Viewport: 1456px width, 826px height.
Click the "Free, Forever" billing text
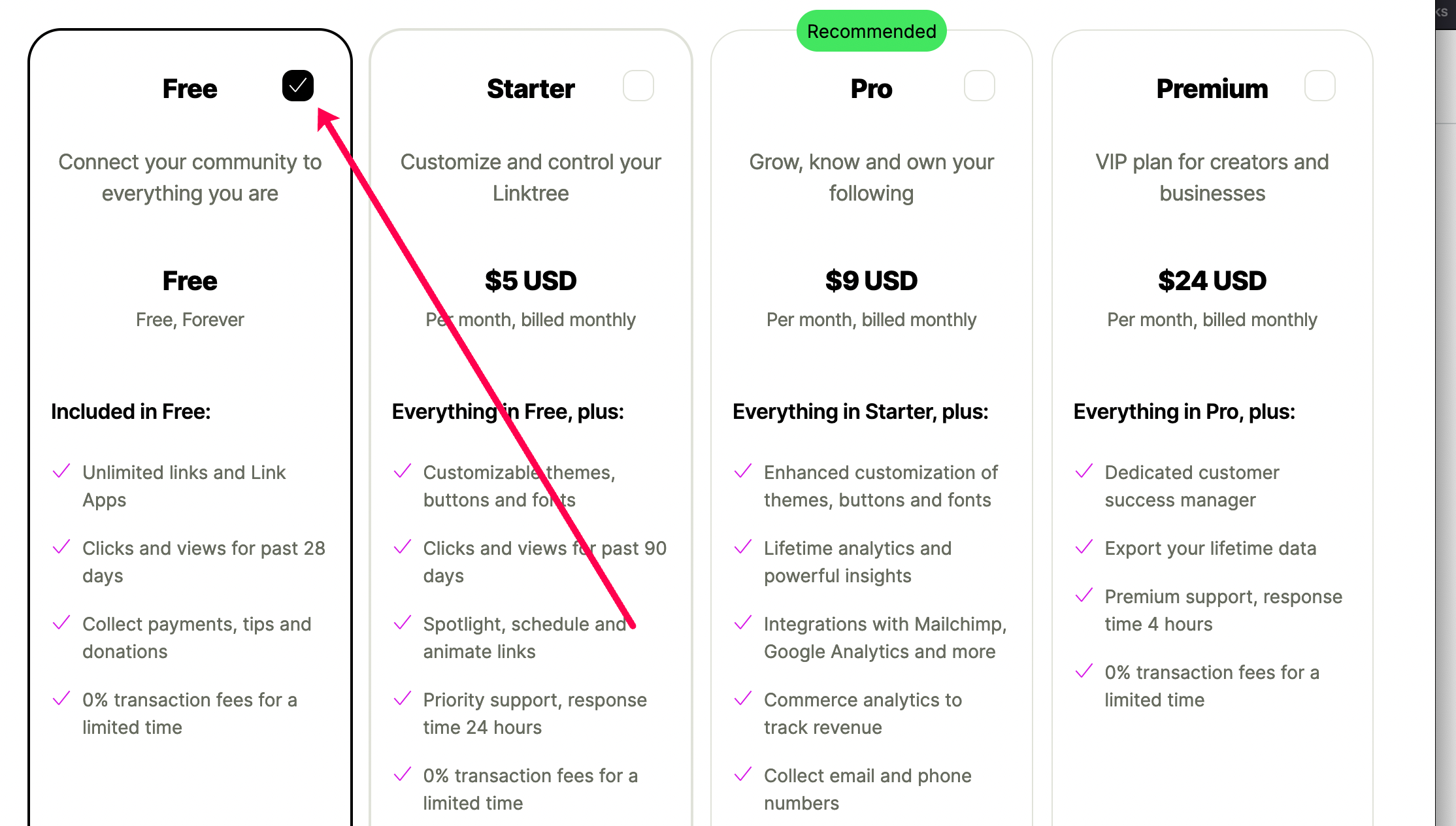pos(190,320)
